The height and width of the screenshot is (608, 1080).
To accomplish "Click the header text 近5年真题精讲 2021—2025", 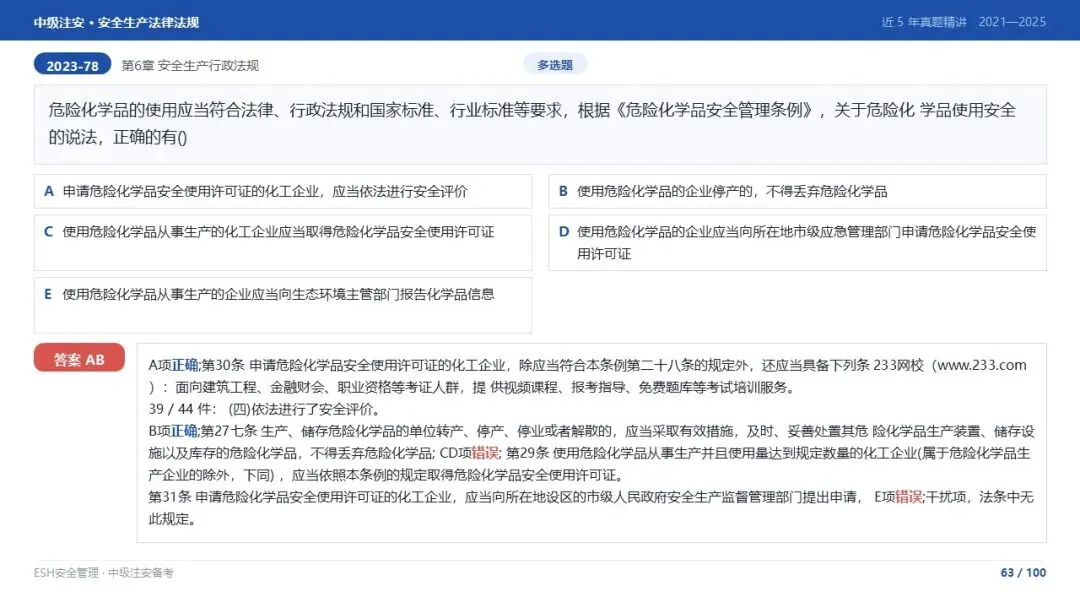I will (964, 22).
